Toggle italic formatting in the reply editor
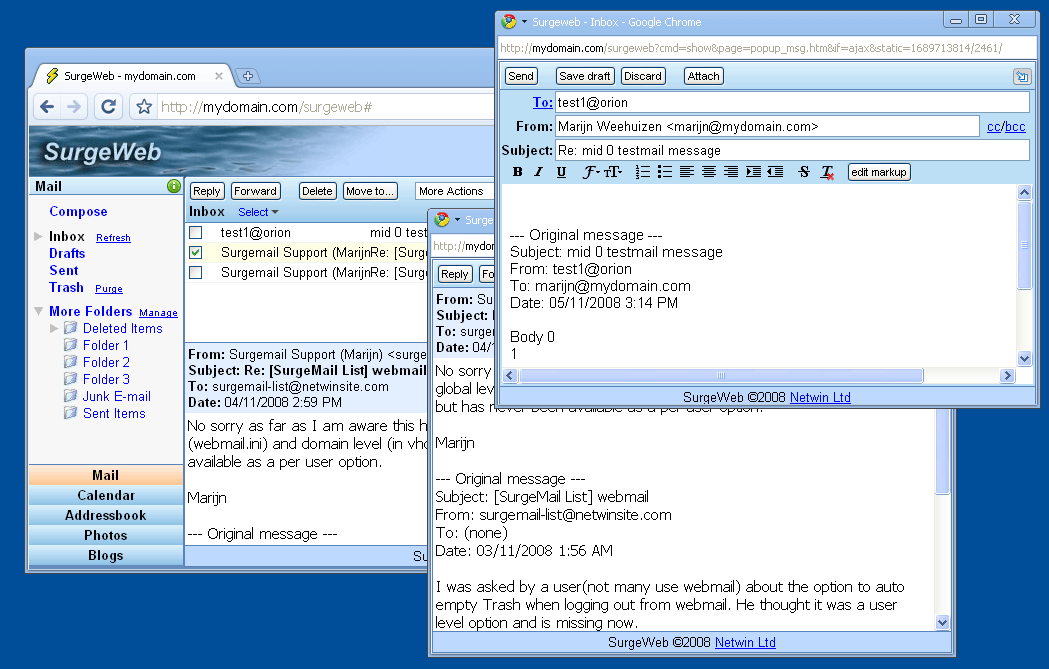 538,172
